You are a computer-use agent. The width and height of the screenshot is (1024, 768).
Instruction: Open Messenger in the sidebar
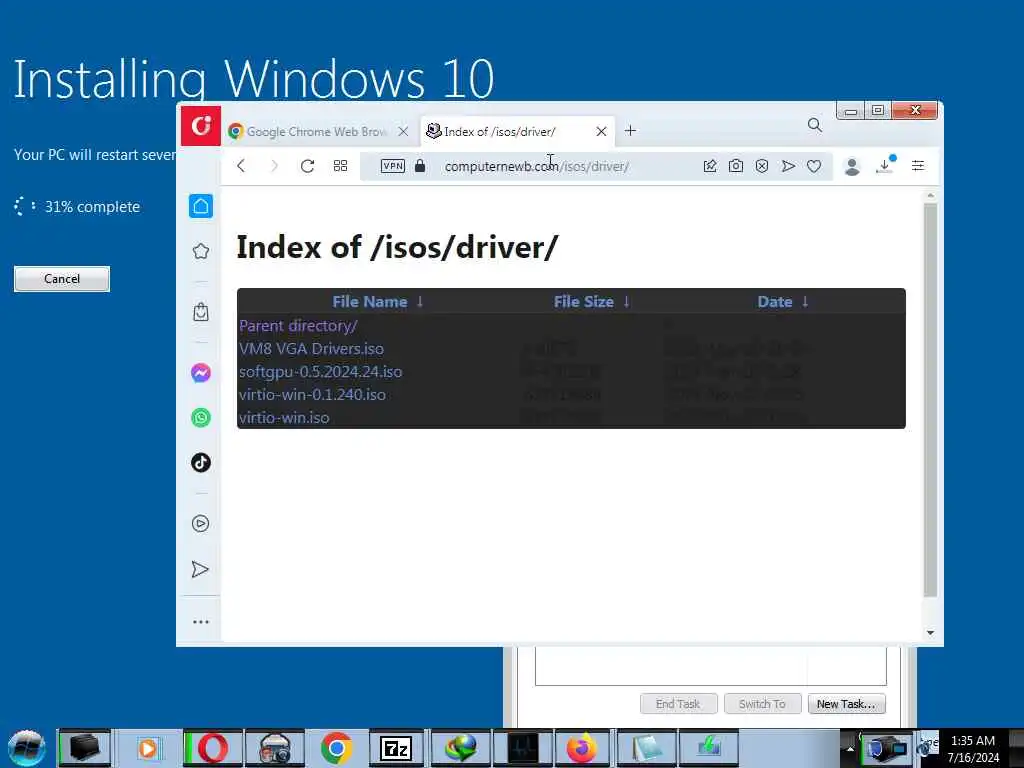tap(201, 372)
